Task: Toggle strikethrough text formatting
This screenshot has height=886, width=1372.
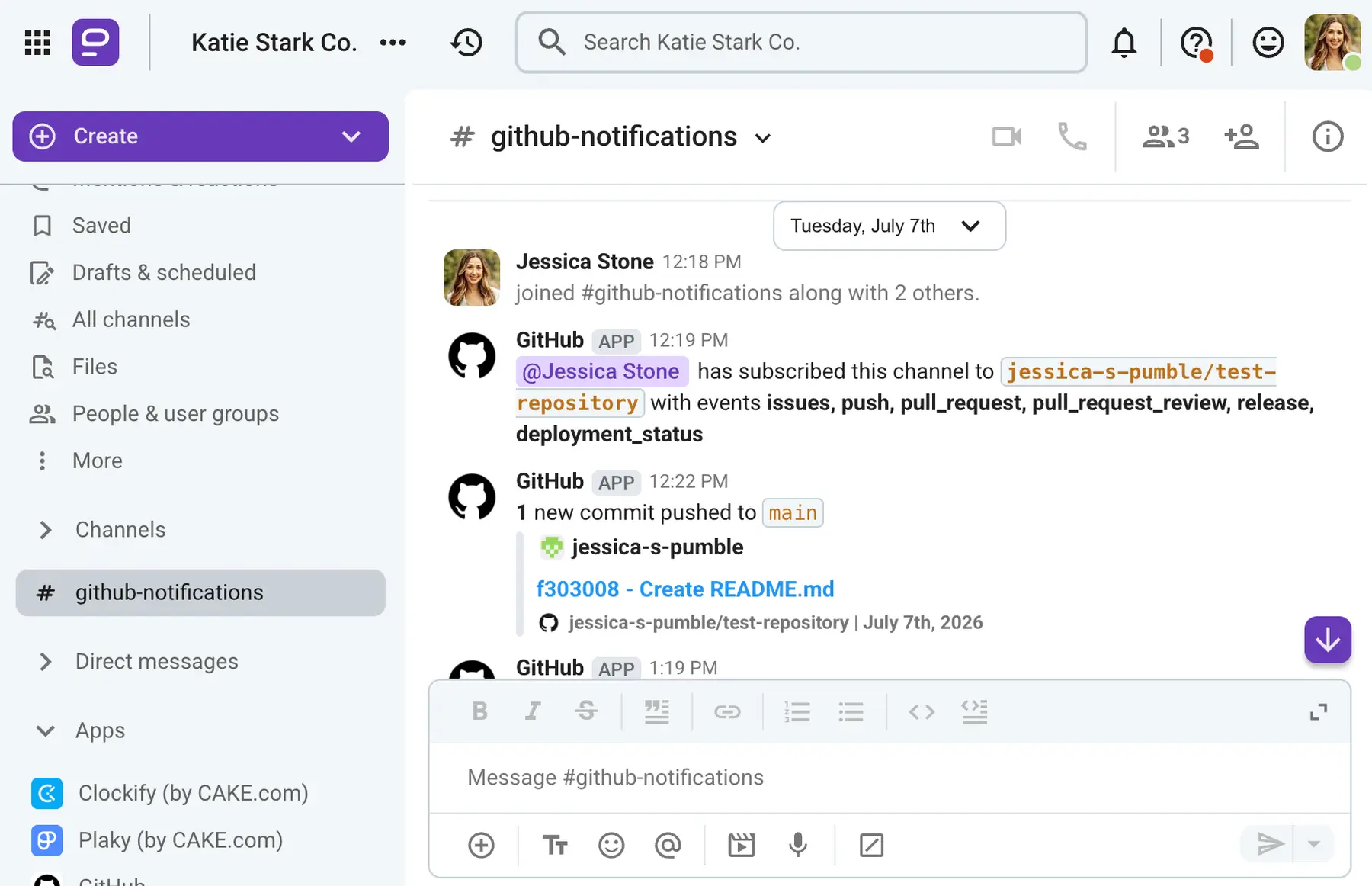Action: (586, 711)
